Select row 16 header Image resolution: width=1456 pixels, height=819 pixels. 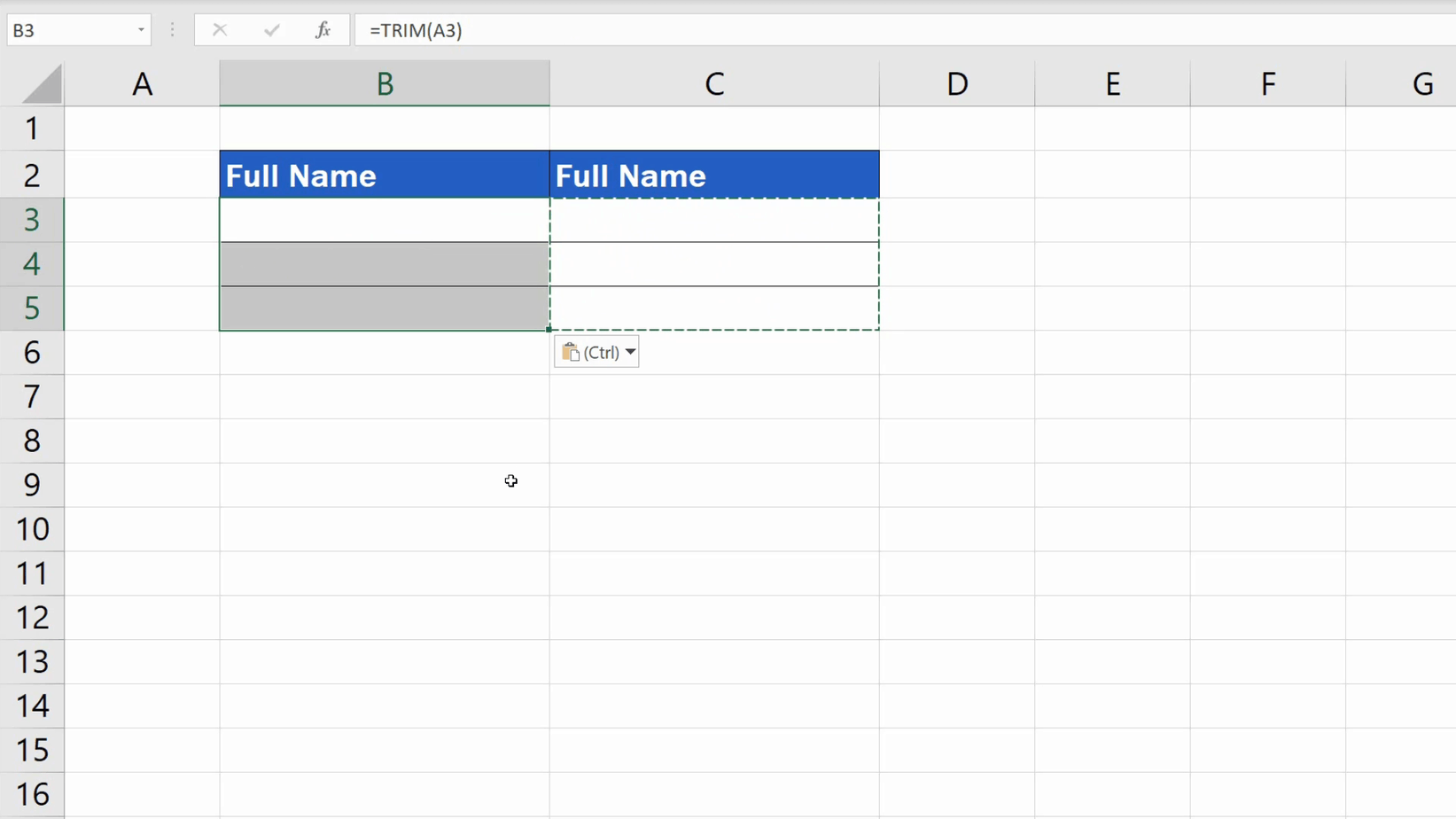pyautogui.click(x=32, y=793)
